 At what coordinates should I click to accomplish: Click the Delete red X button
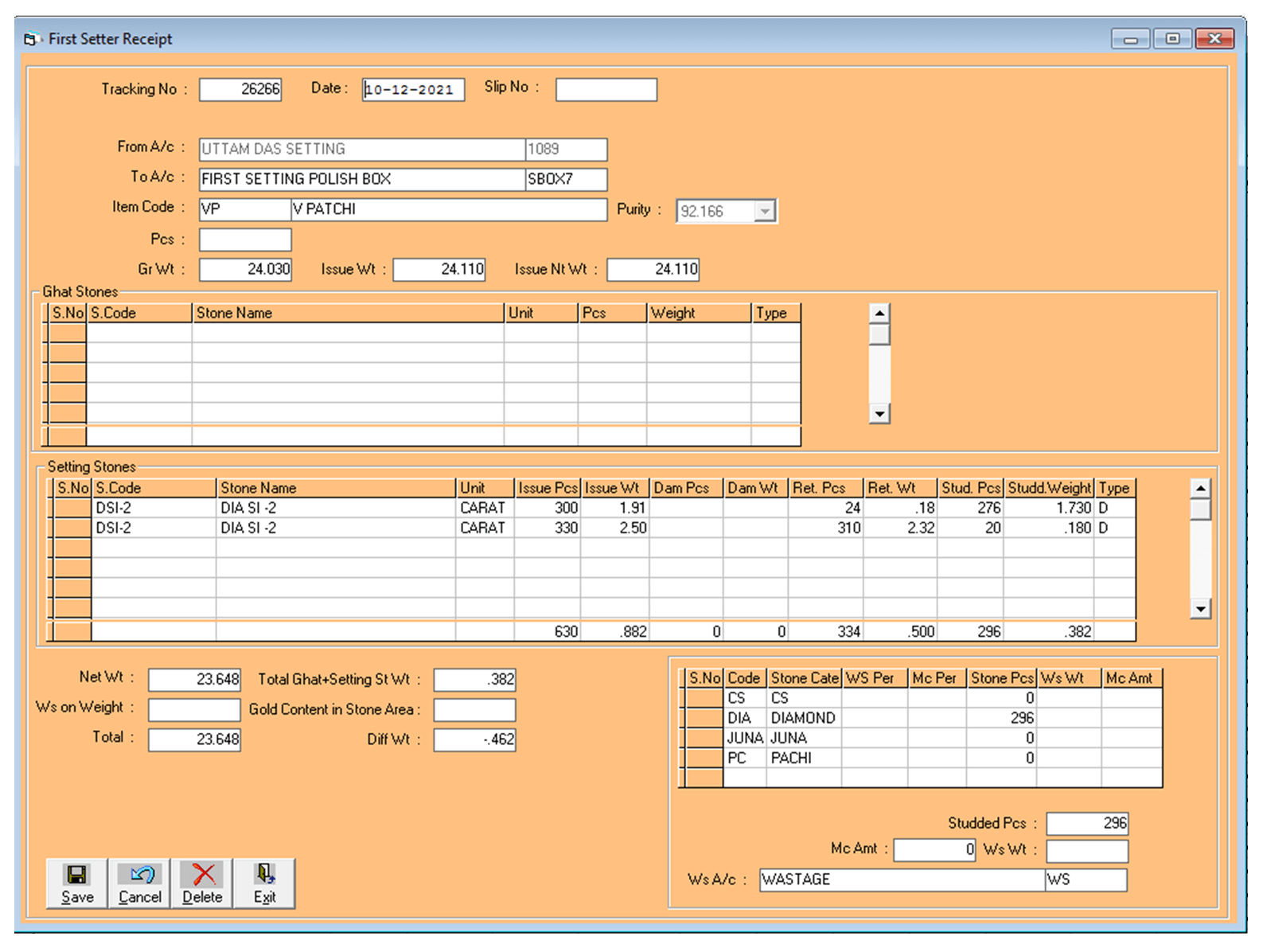tap(202, 884)
